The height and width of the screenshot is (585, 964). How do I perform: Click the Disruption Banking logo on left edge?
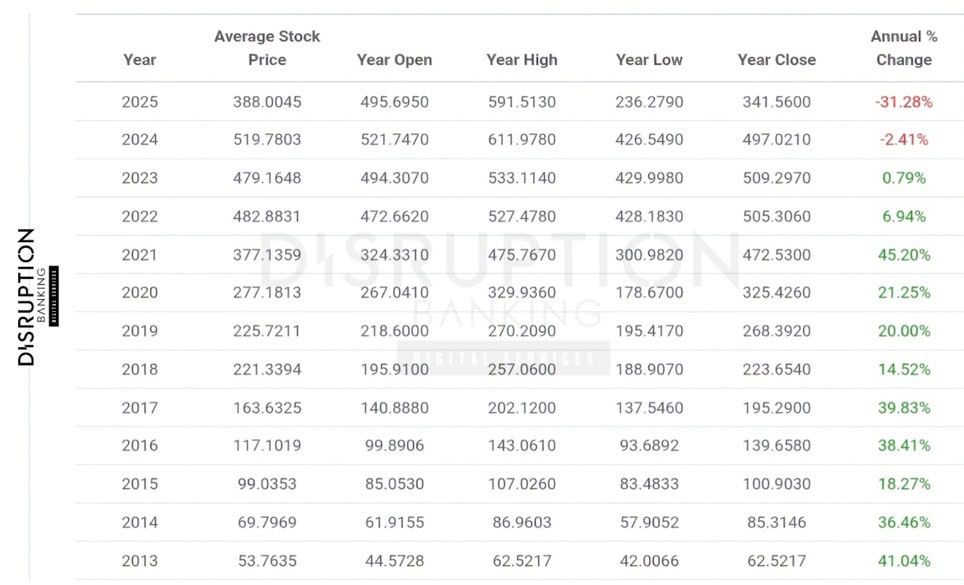pos(27,297)
